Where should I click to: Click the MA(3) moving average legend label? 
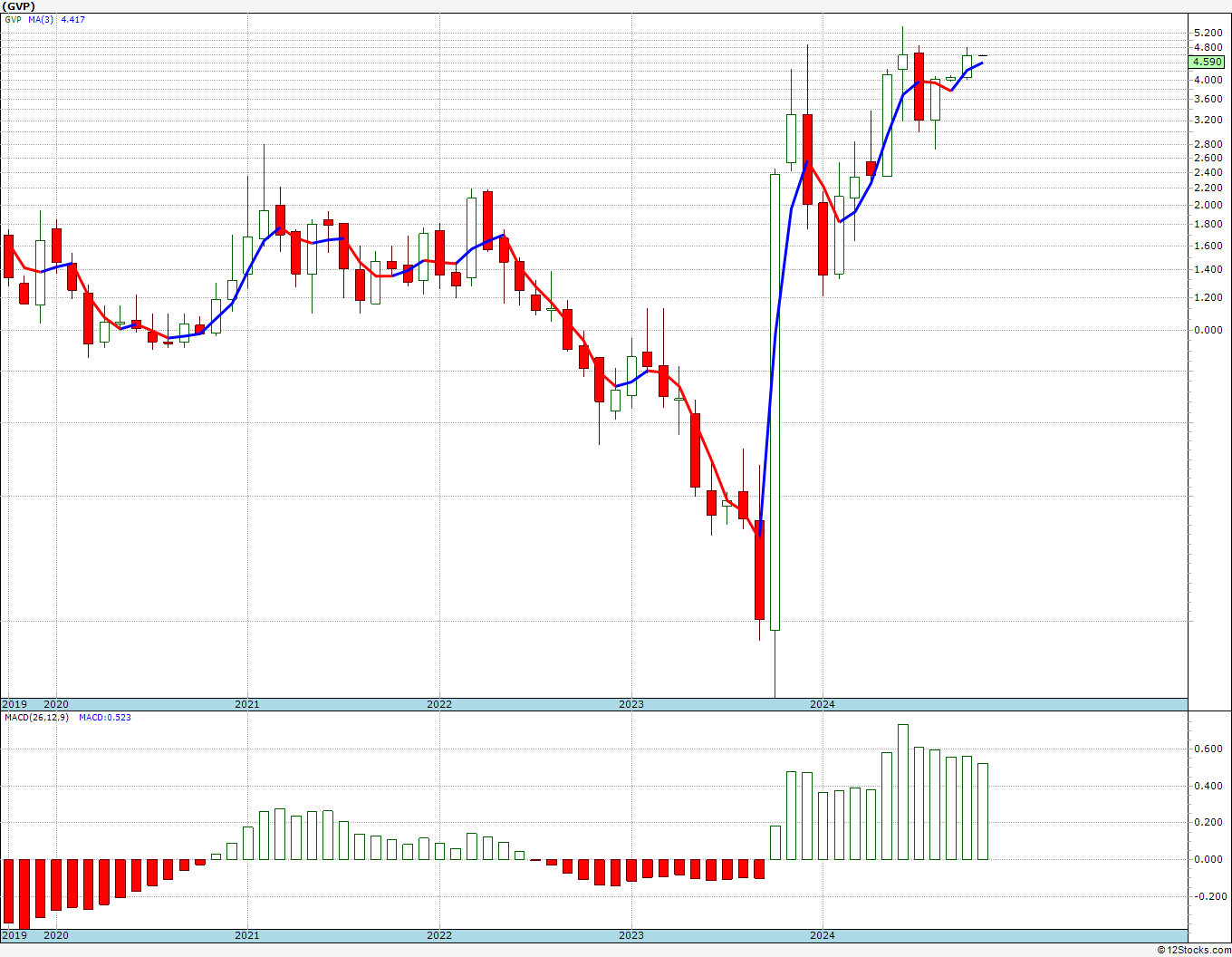(42, 19)
